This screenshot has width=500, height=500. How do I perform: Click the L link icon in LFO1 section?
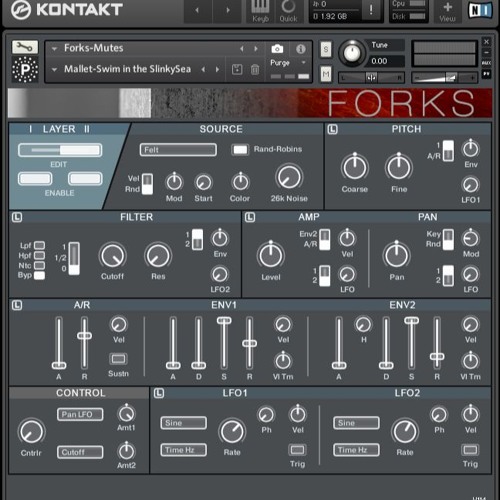pyautogui.click(x=159, y=393)
